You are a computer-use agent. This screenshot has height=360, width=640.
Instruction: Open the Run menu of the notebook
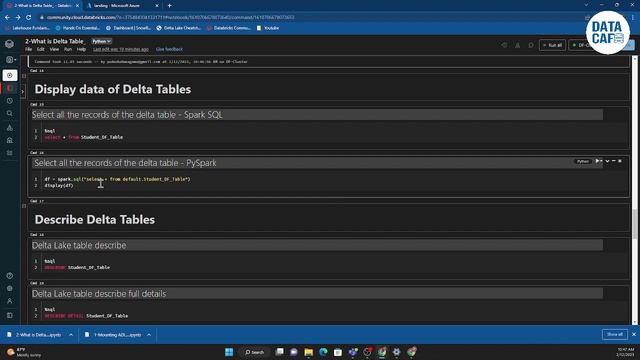coord(68,49)
